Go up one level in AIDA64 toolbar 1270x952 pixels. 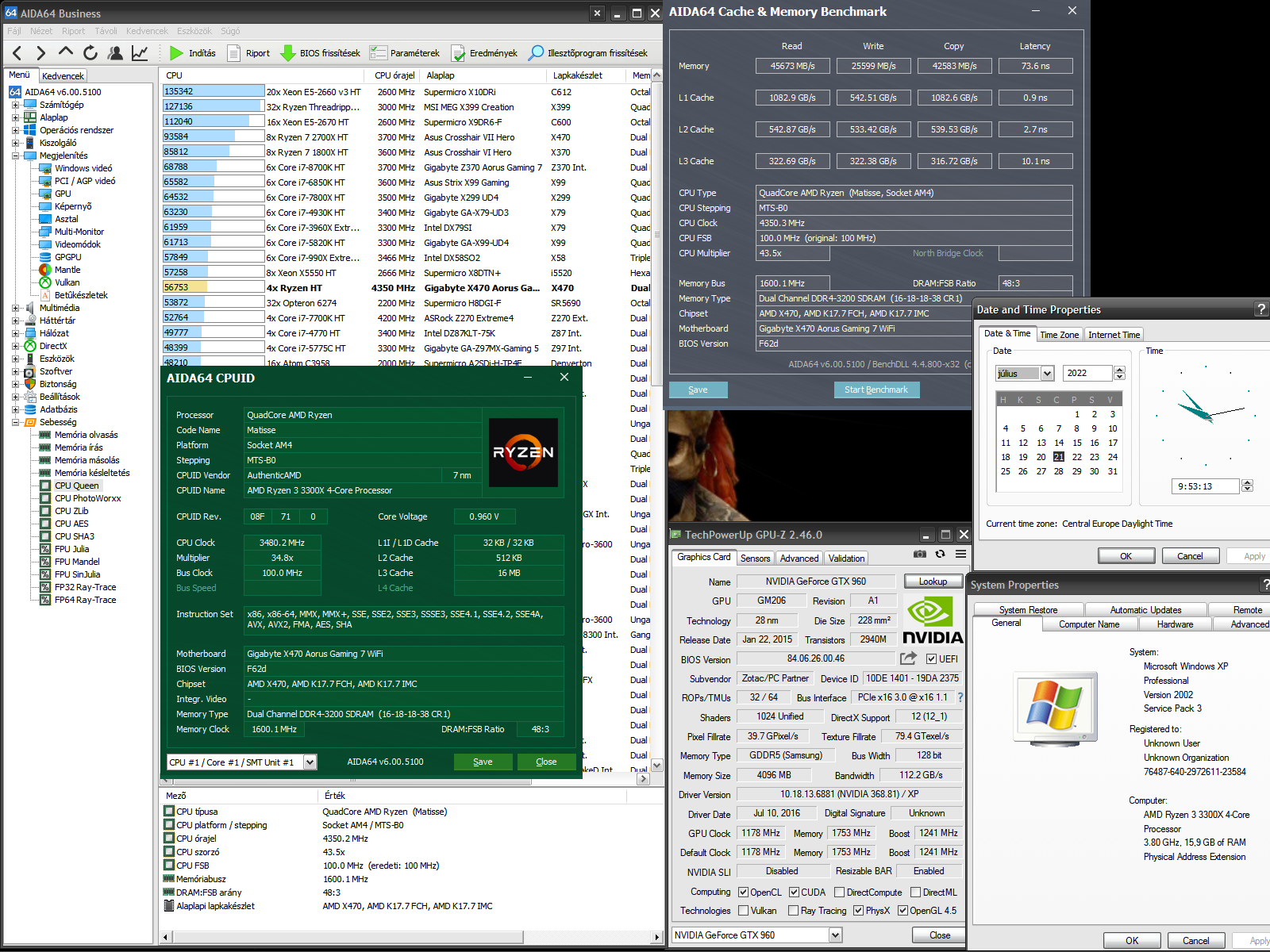pyautogui.click(x=66, y=52)
